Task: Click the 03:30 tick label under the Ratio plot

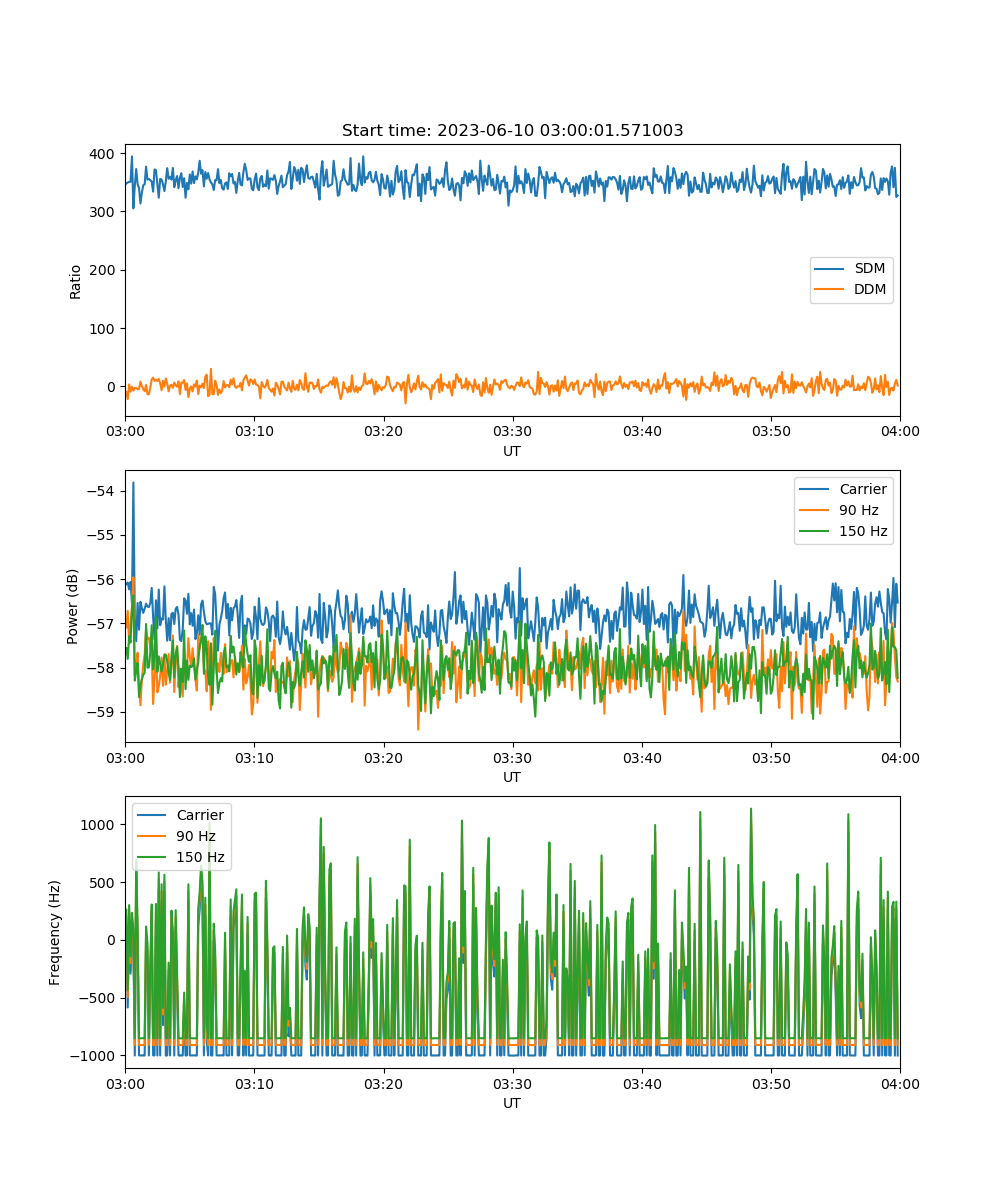Action: coord(512,431)
